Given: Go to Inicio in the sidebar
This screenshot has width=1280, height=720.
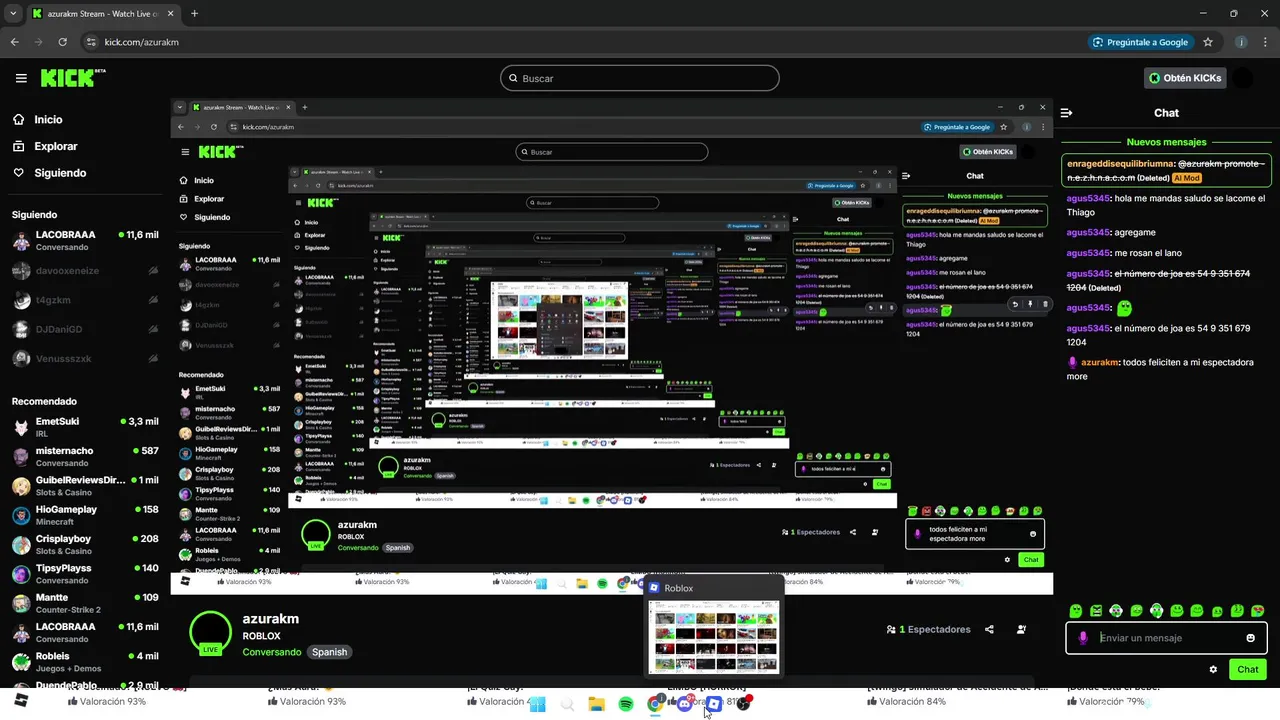Looking at the screenshot, I should [48, 119].
